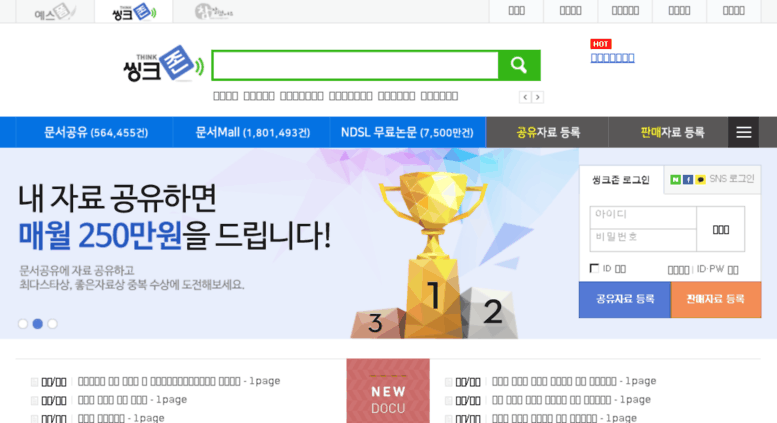
Task: Click the 씽크존 logo beside search box
Action: pyautogui.click(x=163, y=64)
